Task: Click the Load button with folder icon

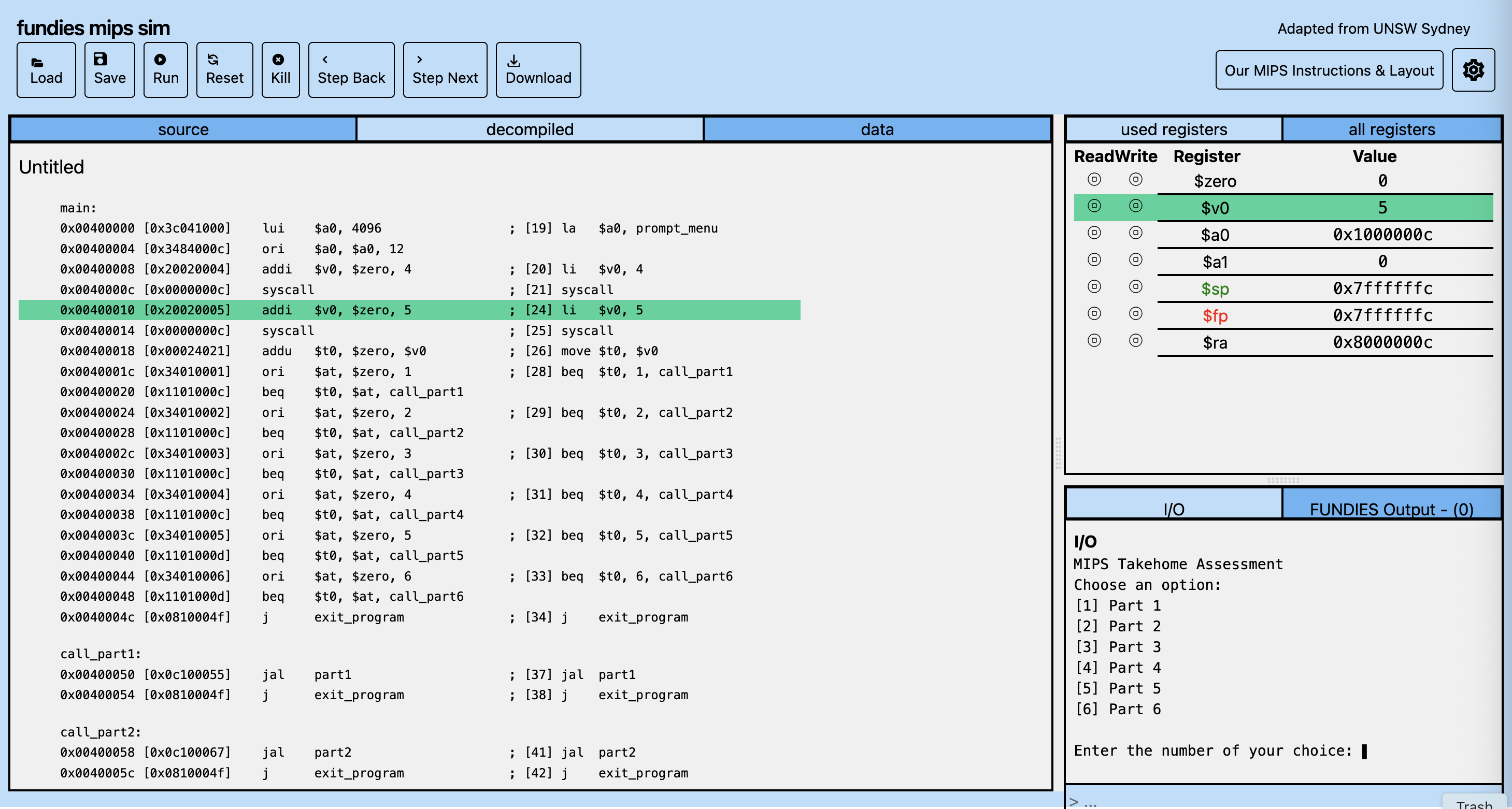Action: tap(46, 70)
